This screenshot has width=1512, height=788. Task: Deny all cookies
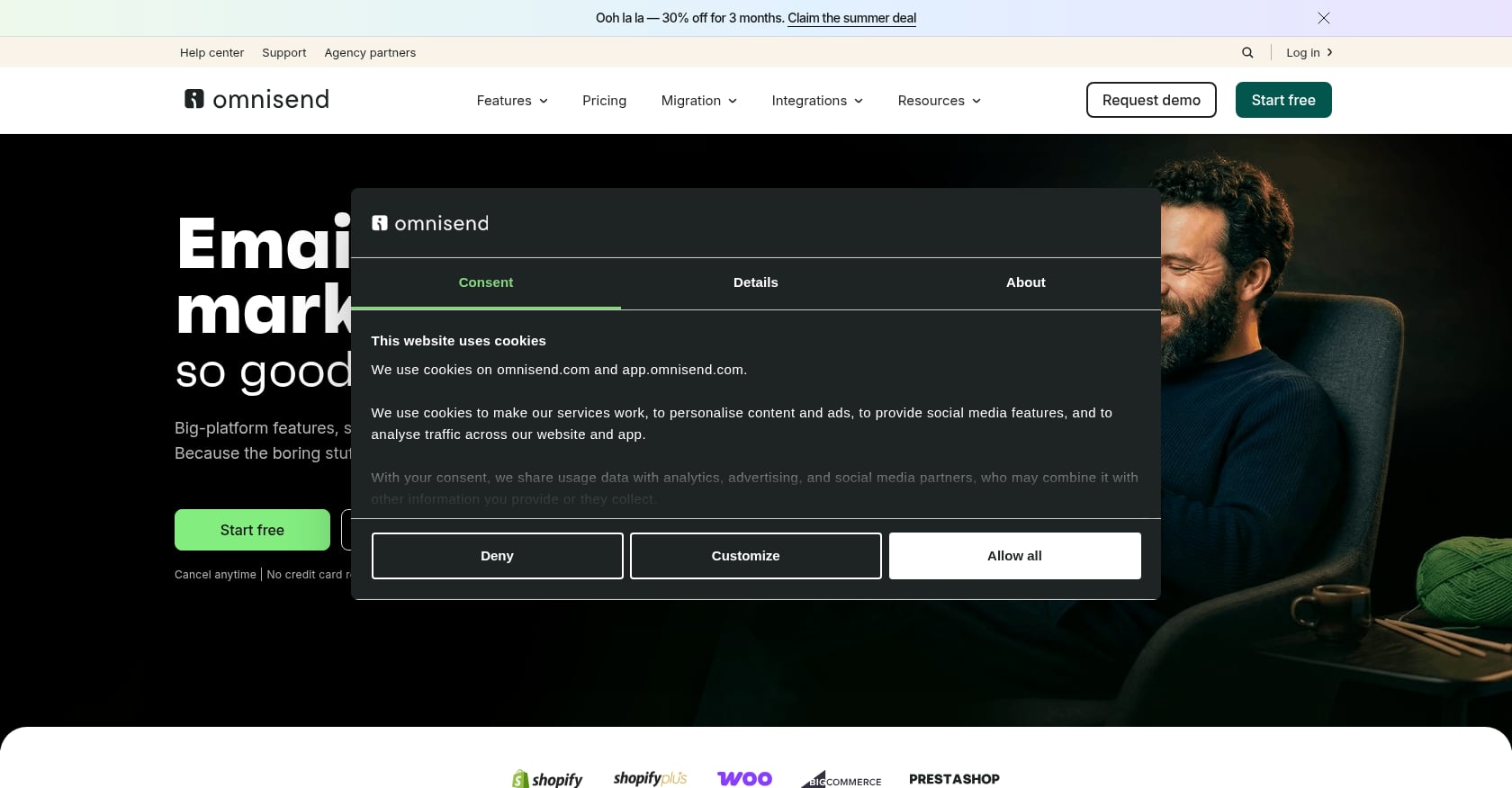(x=497, y=556)
